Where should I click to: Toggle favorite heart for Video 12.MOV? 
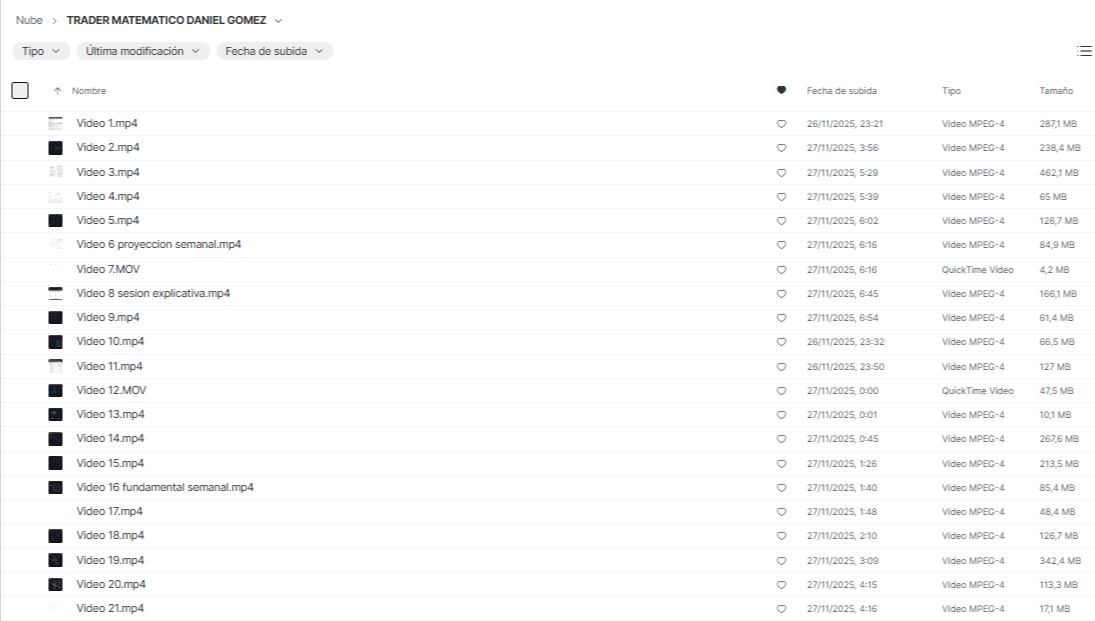pos(781,391)
